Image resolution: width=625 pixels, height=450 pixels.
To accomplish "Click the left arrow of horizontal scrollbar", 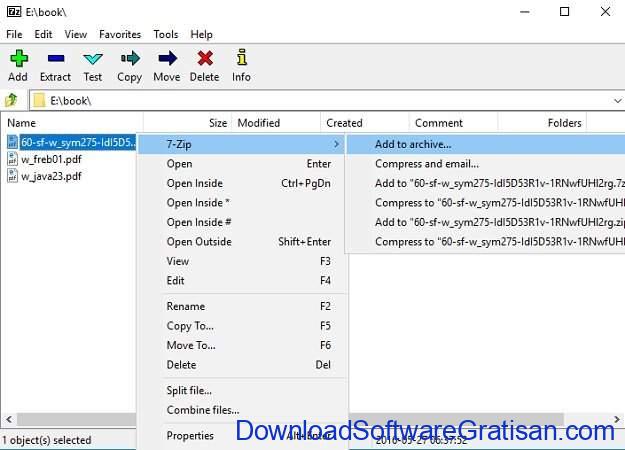I will [x=9, y=419].
